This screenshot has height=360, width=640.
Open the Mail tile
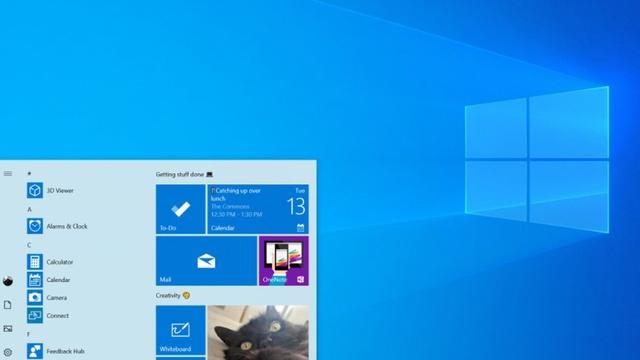pos(206,261)
